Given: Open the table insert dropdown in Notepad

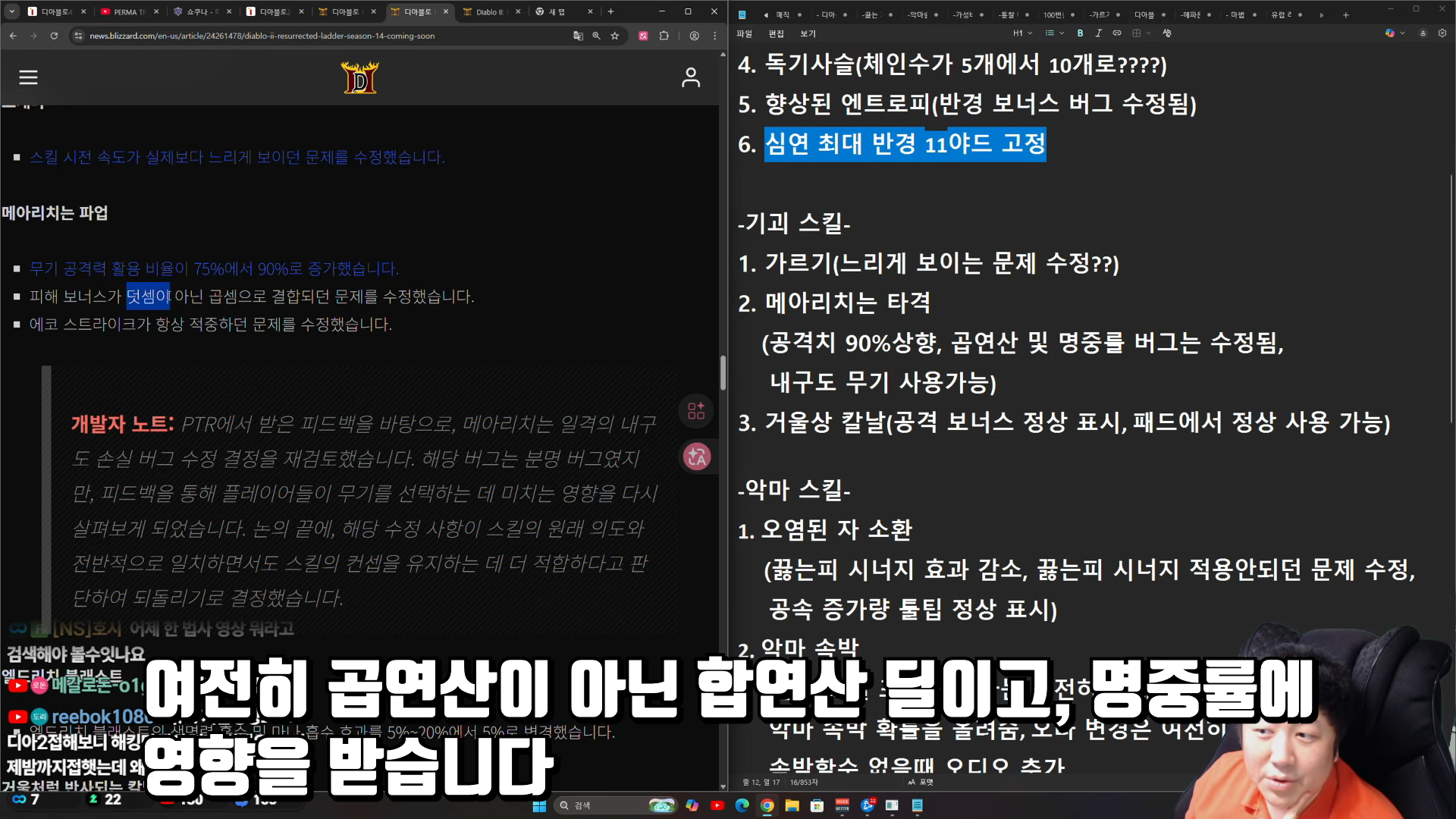Looking at the screenshot, I should tap(1141, 33).
